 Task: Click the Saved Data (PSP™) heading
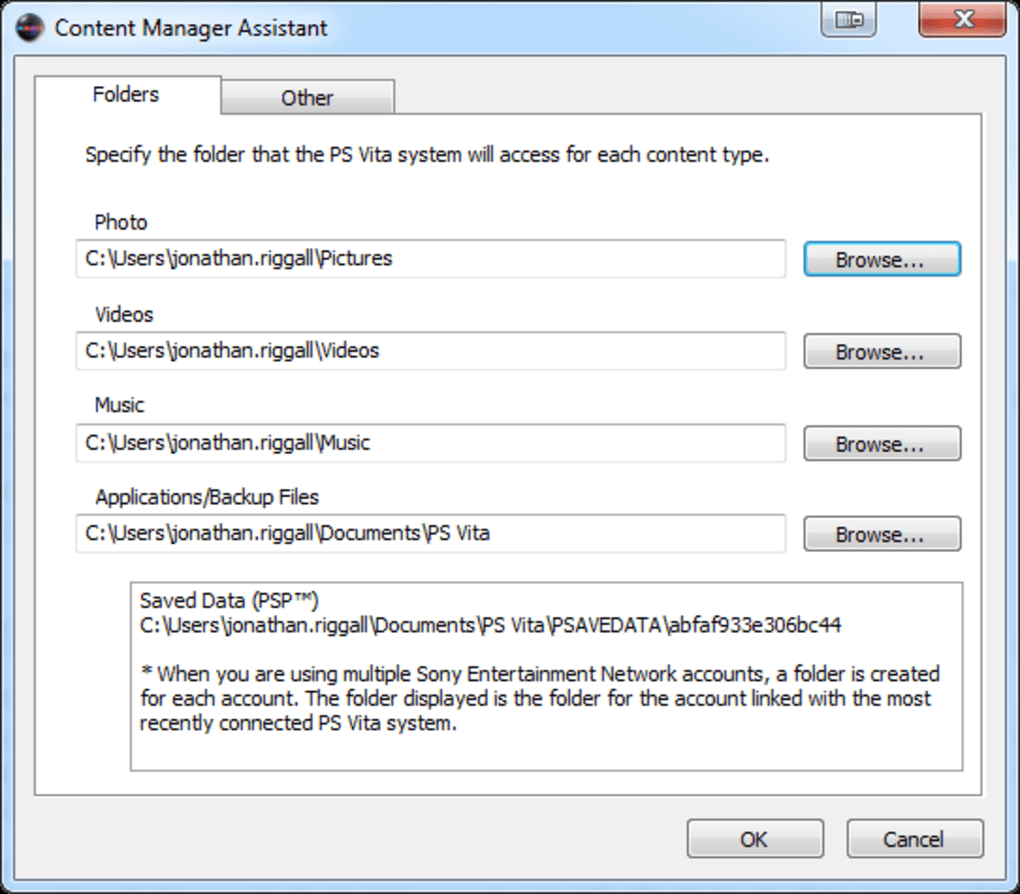click(229, 601)
